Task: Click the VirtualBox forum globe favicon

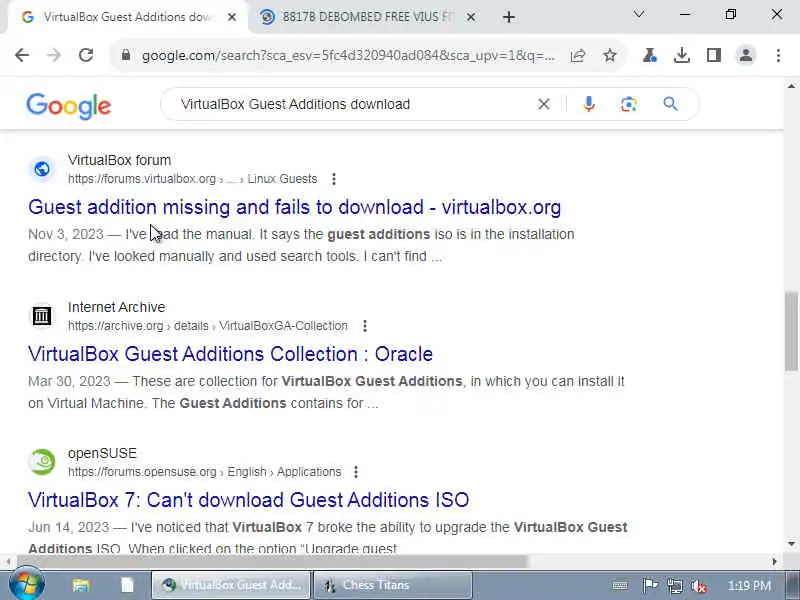Action: pyautogui.click(x=42, y=169)
